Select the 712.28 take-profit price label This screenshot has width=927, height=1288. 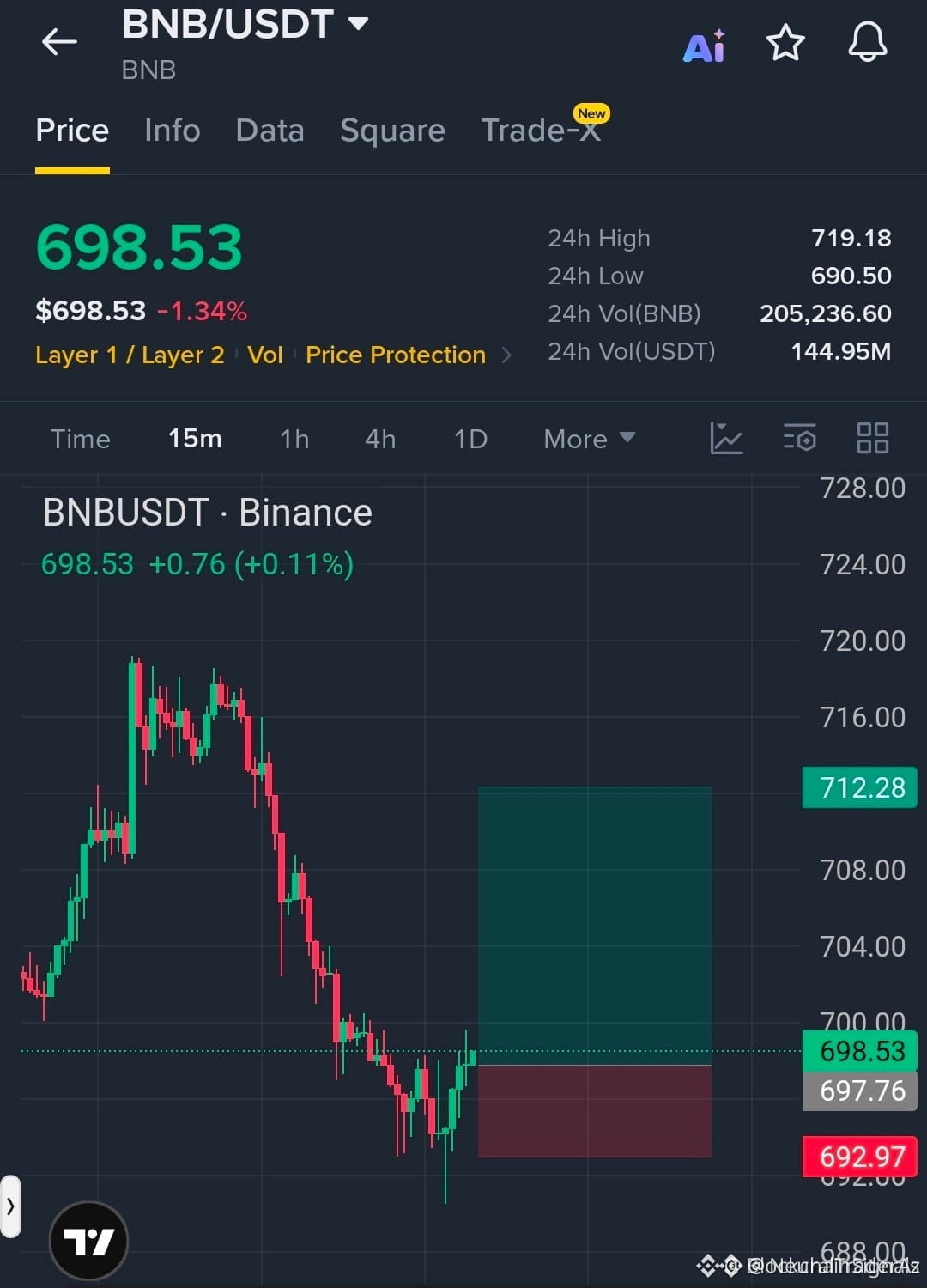pyautogui.click(x=860, y=787)
